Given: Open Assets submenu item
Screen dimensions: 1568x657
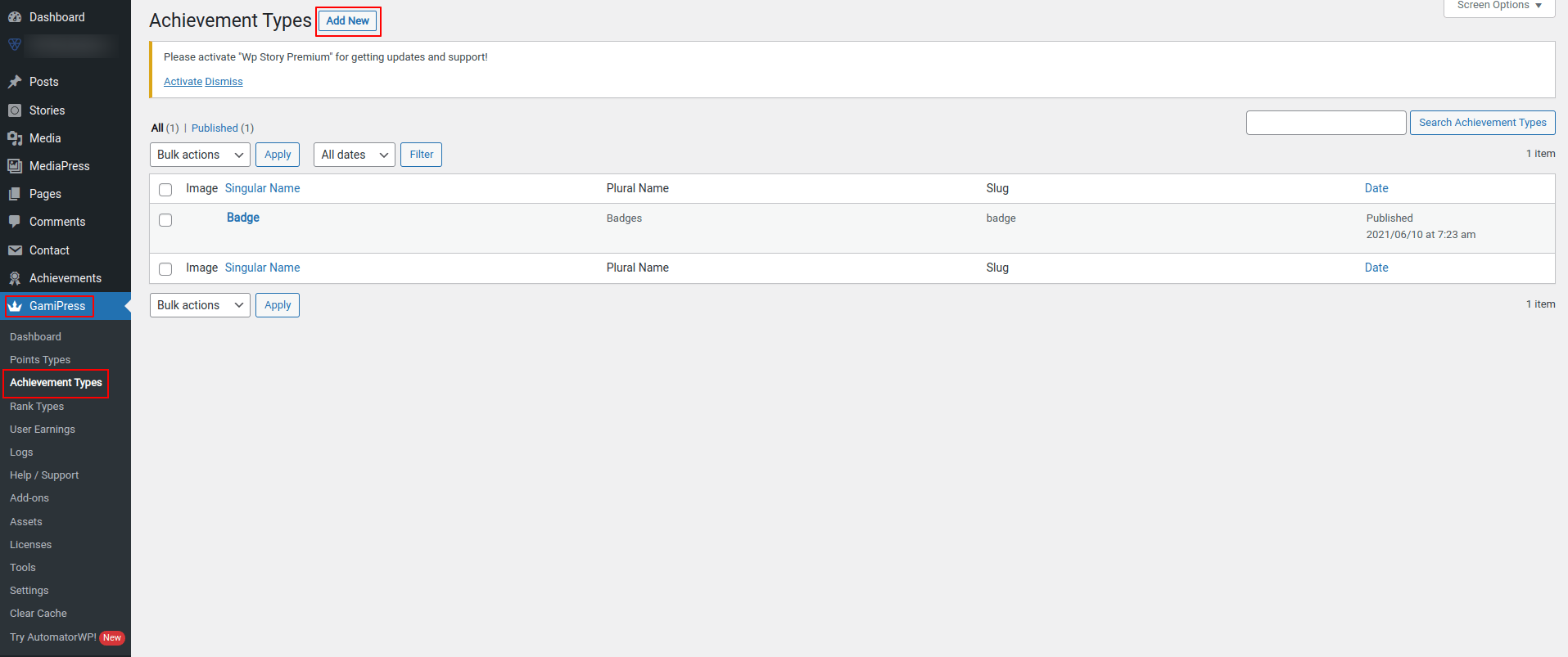Looking at the screenshot, I should (26, 522).
